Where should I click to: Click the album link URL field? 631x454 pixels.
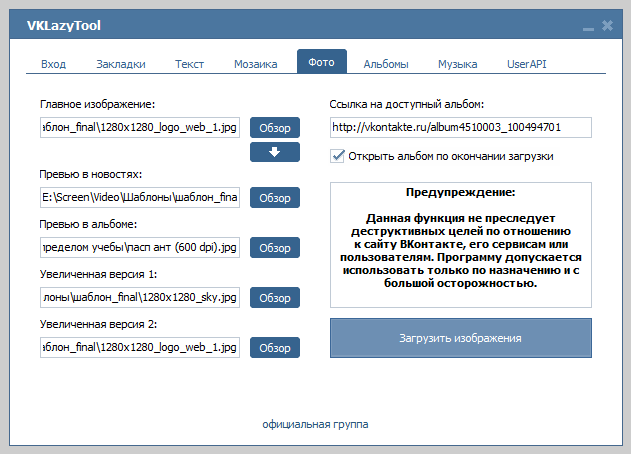click(x=461, y=128)
